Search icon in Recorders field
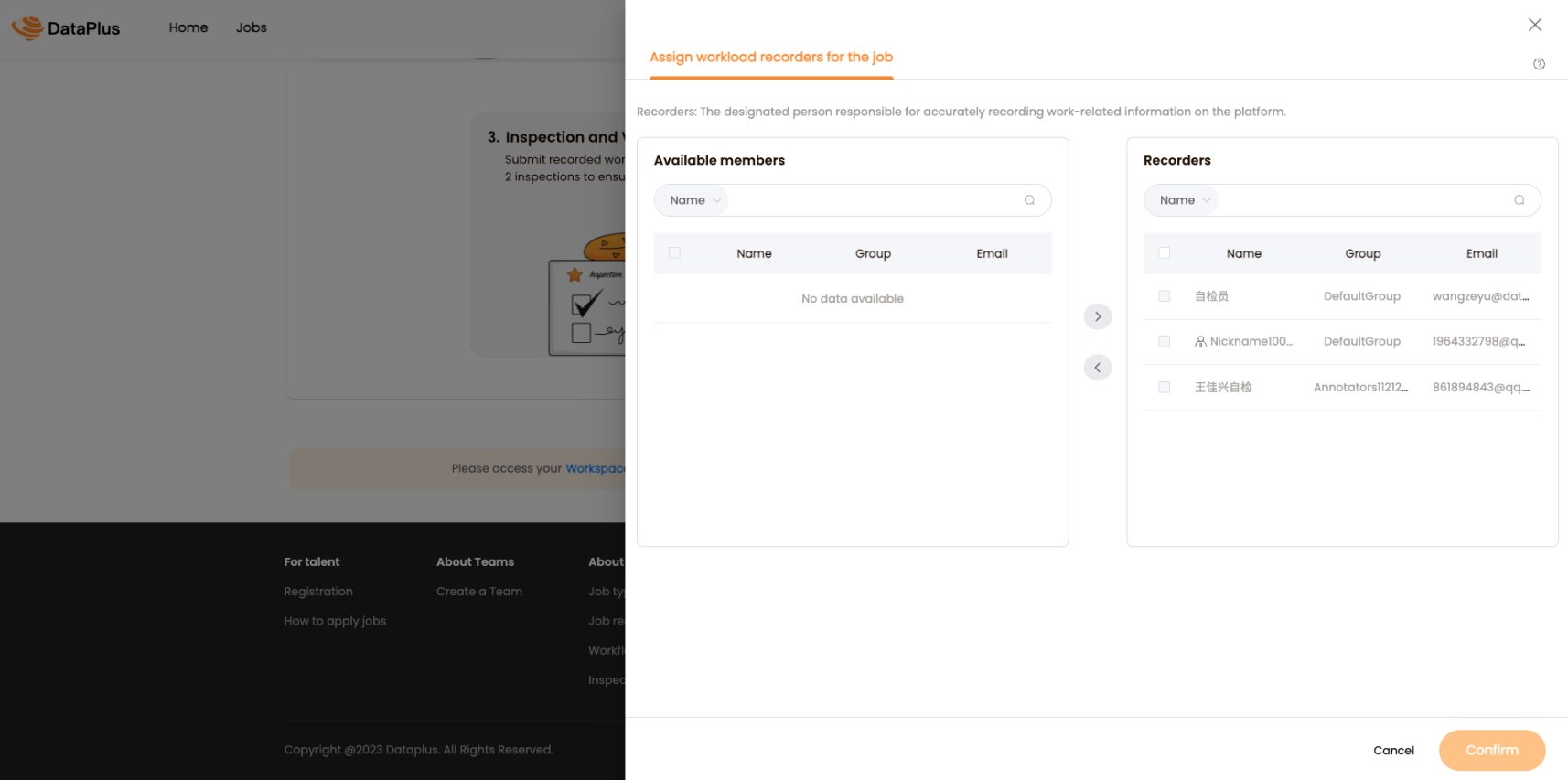The image size is (1568, 780). click(x=1519, y=200)
